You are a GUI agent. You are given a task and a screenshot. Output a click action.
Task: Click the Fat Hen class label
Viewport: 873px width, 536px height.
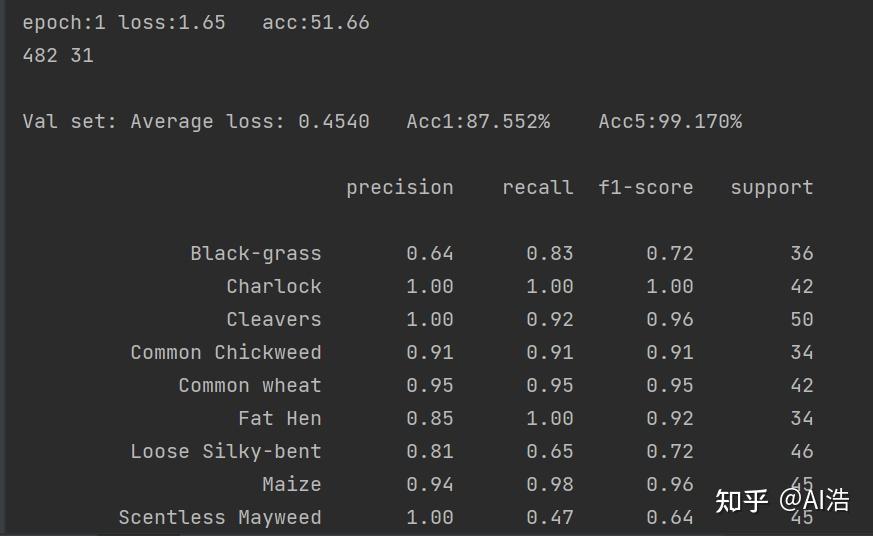280,418
